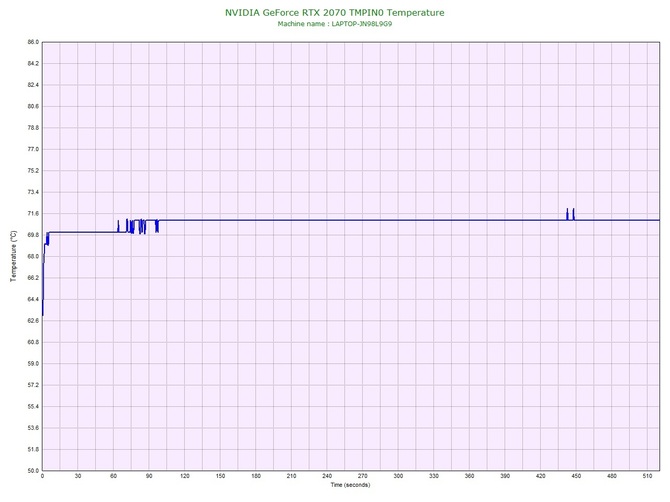Image resolution: width=670 pixels, height=502 pixels.
Task: Click the '420' time axis tick
Action: 541,476
